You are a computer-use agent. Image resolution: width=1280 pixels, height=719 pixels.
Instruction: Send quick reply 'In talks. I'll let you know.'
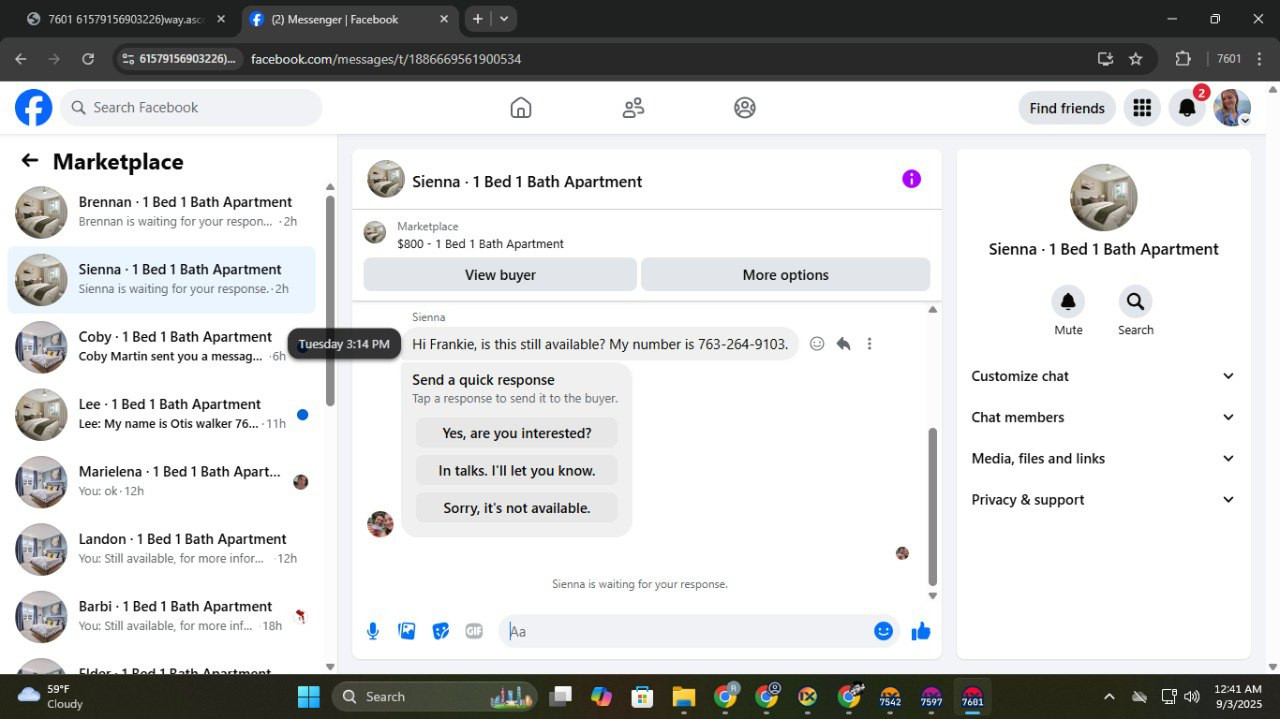[517, 470]
